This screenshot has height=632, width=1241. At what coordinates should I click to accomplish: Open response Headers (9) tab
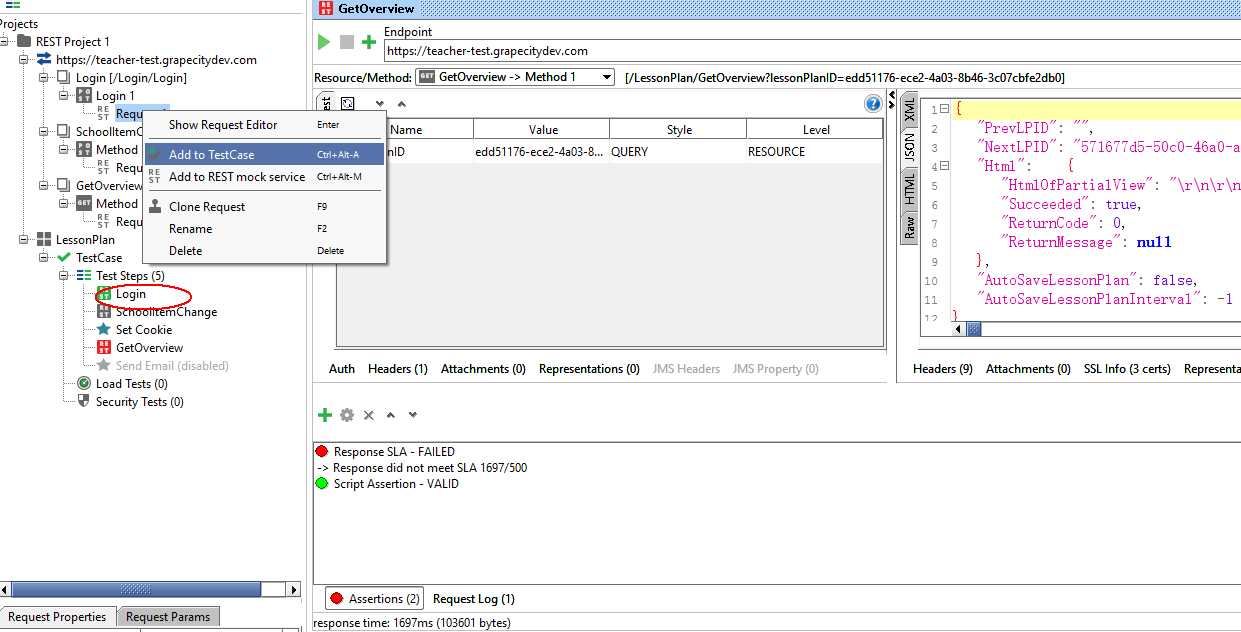(x=943, y=369)
